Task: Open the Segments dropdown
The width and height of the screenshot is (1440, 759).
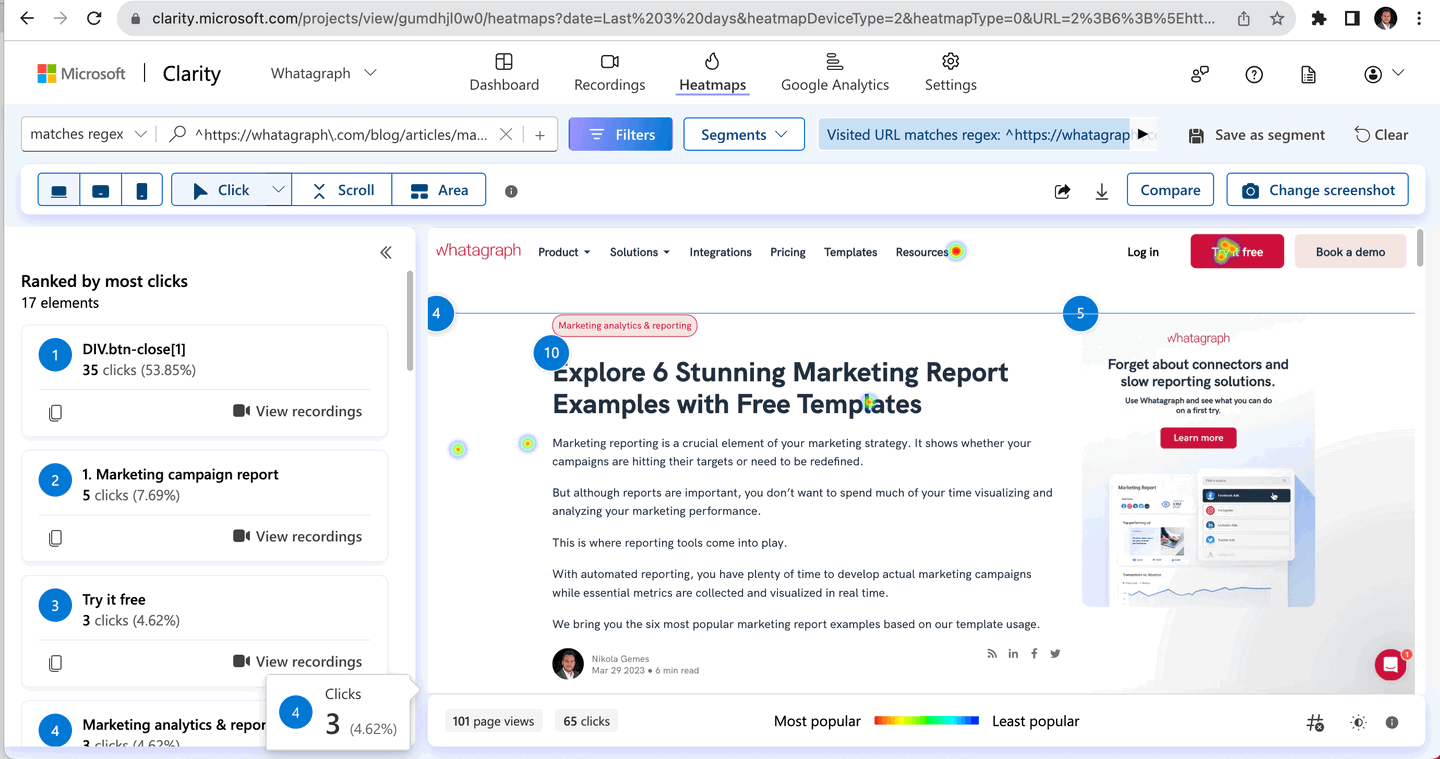Action: (744, 134)
